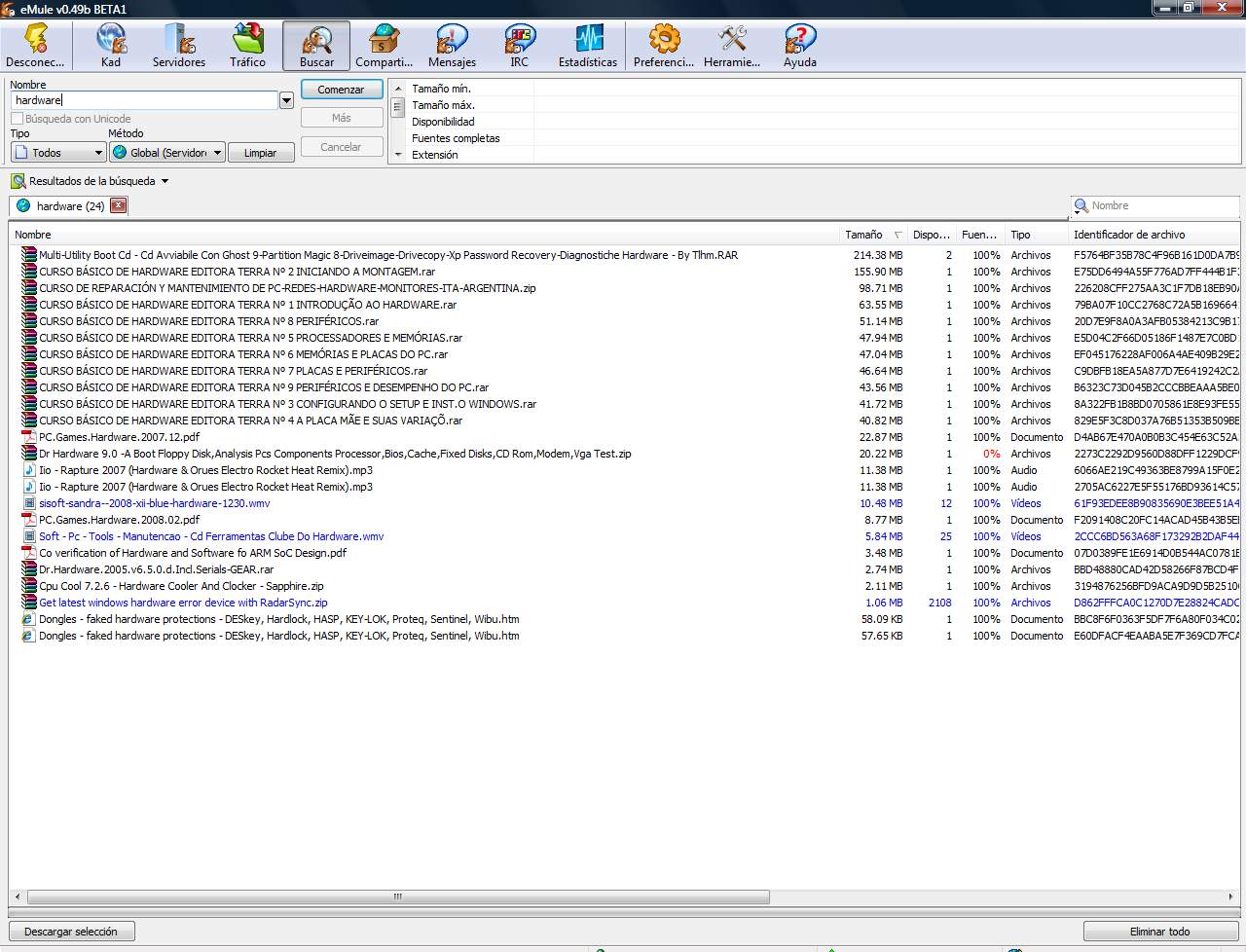Click the Tamaño mín. filter row
This screenshot has height=952, width=1246.
pyautogui.click(x=824, y=89)
